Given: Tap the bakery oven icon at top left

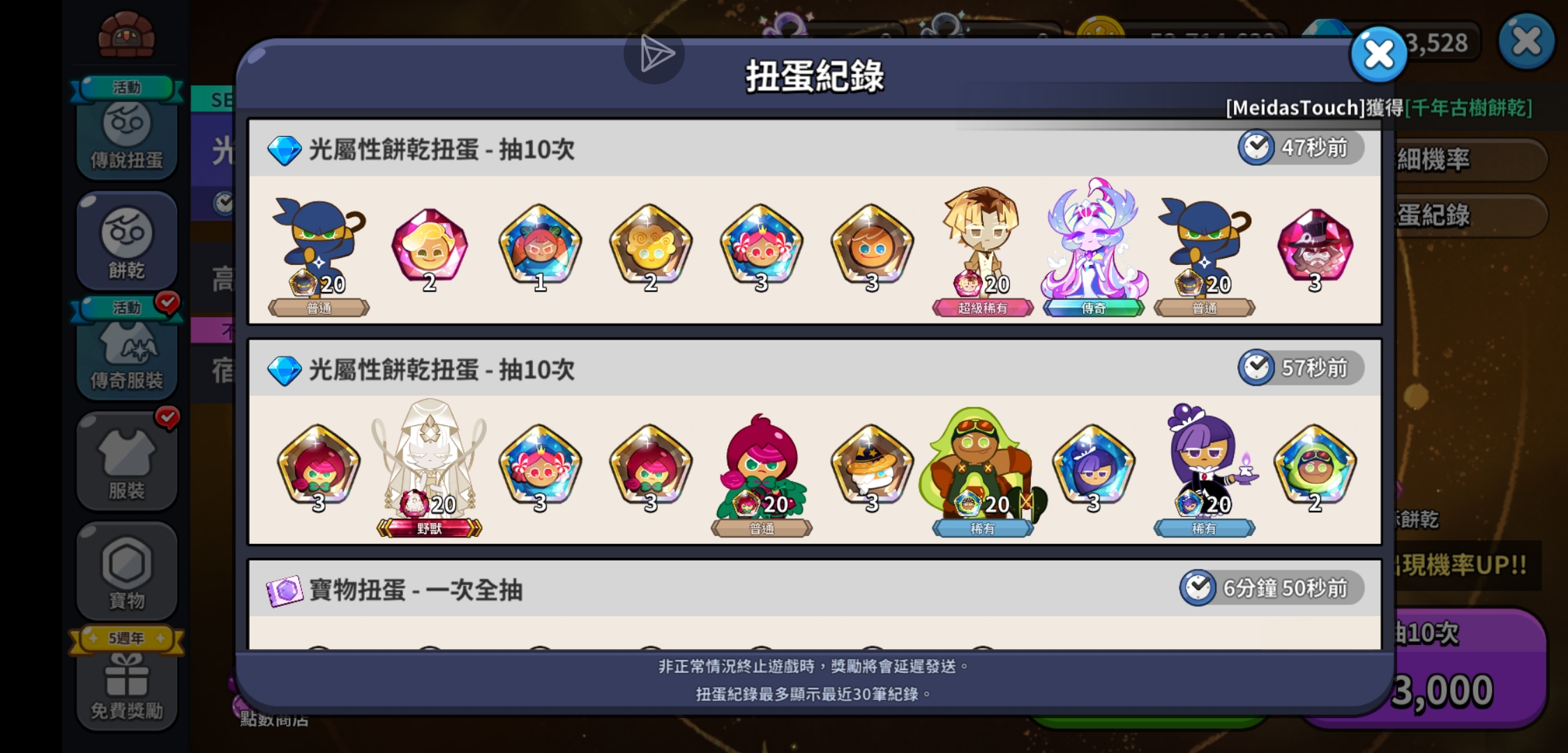Looking at the screenshot, I should tap(126, 35).
